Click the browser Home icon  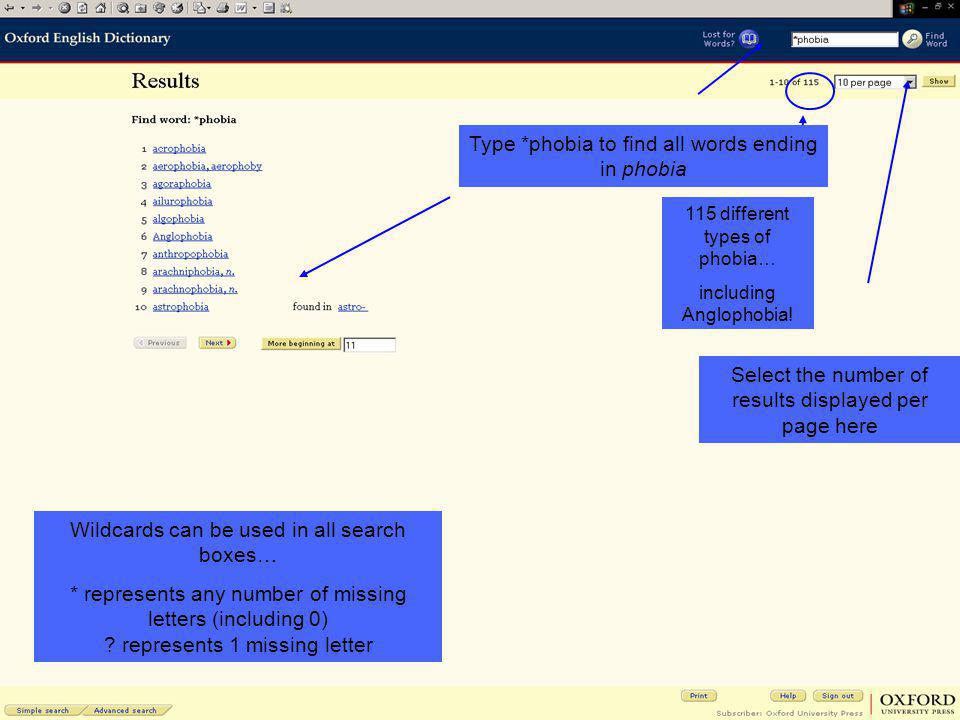pyautogui.click(x=100, y=8)
